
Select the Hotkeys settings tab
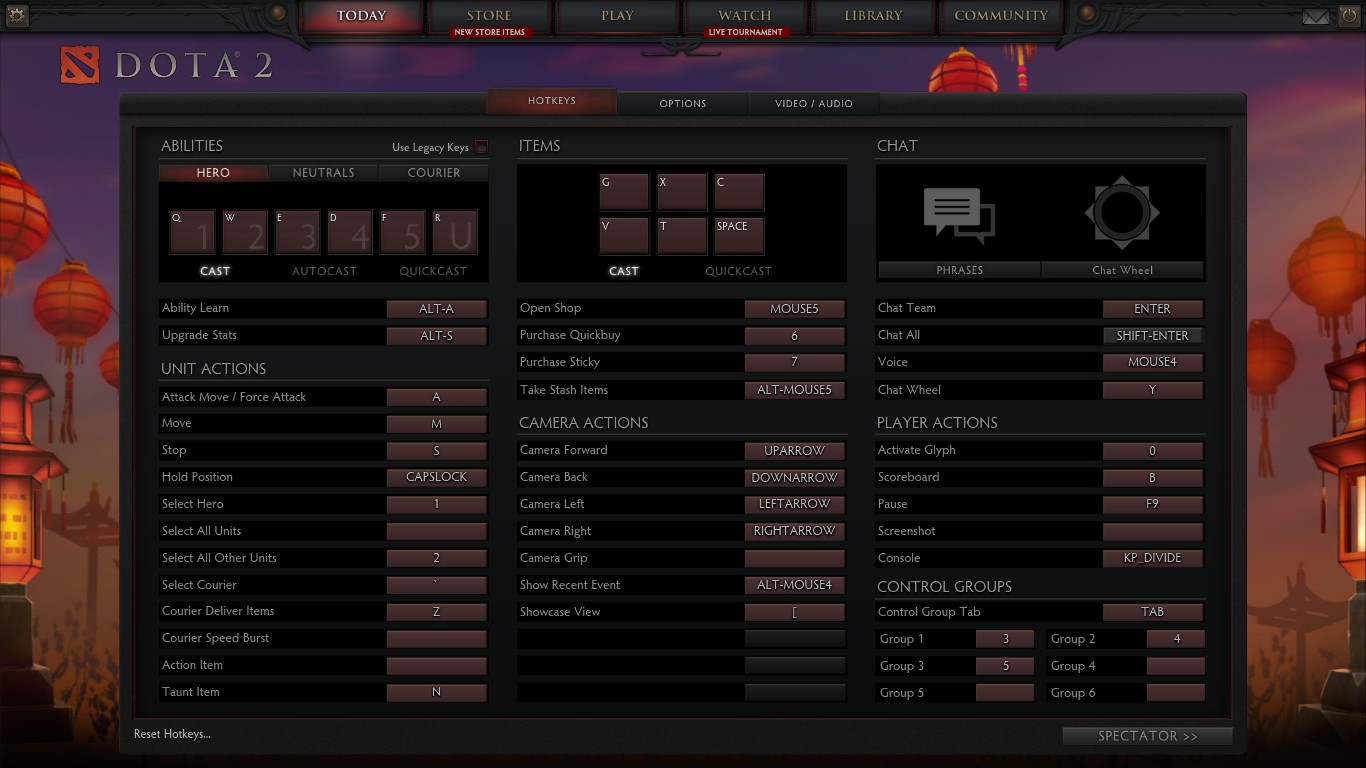click(552, 101)
